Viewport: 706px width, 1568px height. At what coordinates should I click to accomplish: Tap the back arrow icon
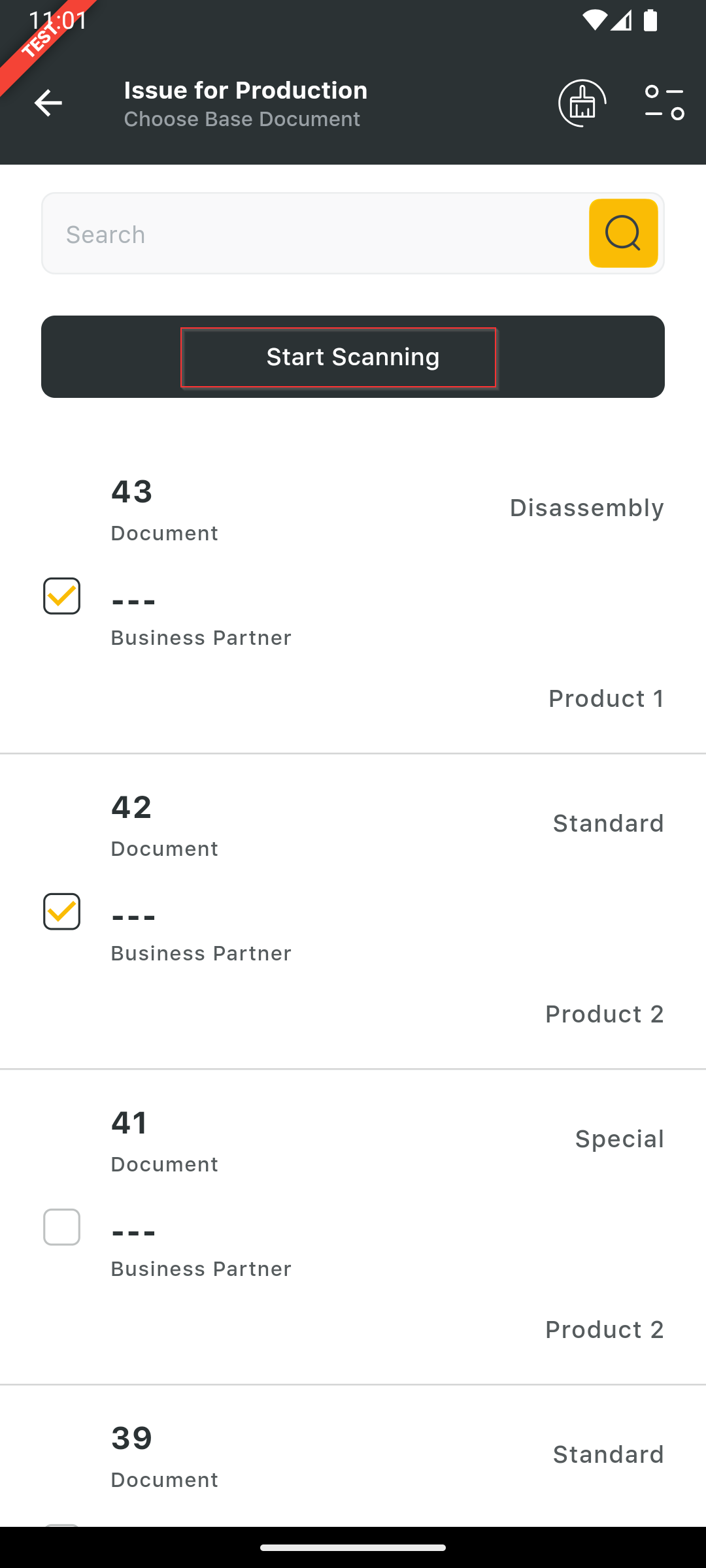pos(48,103)
